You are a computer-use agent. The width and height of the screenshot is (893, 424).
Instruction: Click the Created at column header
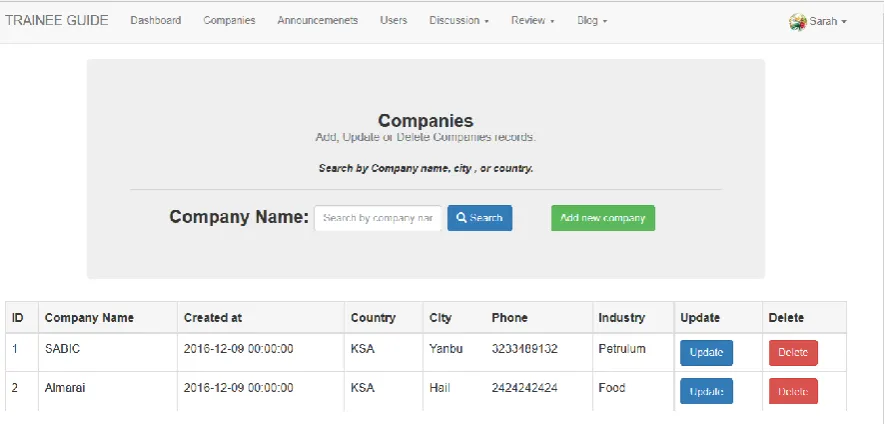212,318
